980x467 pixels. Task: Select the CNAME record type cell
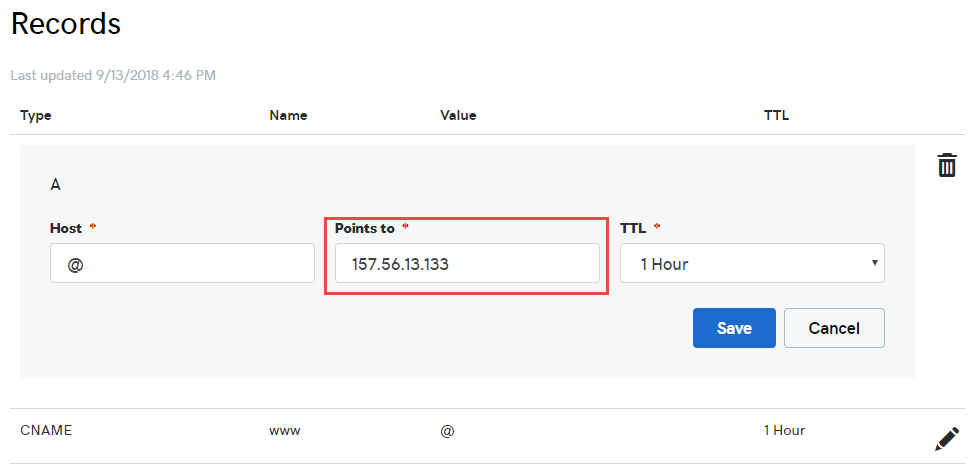coord(46,431)
